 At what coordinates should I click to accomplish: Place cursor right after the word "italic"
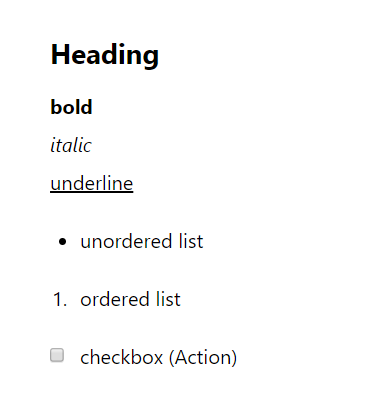point(92,145)
